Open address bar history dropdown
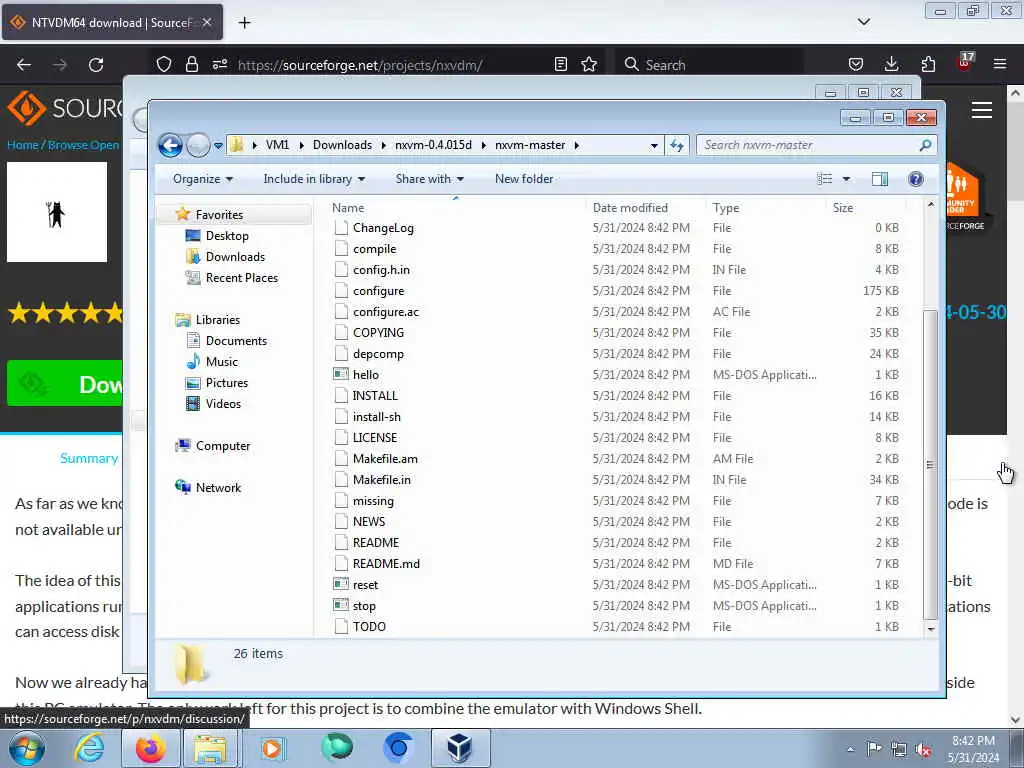This screenshot has height=768, width=1024. pyautogui.click(x=654, y=146)
